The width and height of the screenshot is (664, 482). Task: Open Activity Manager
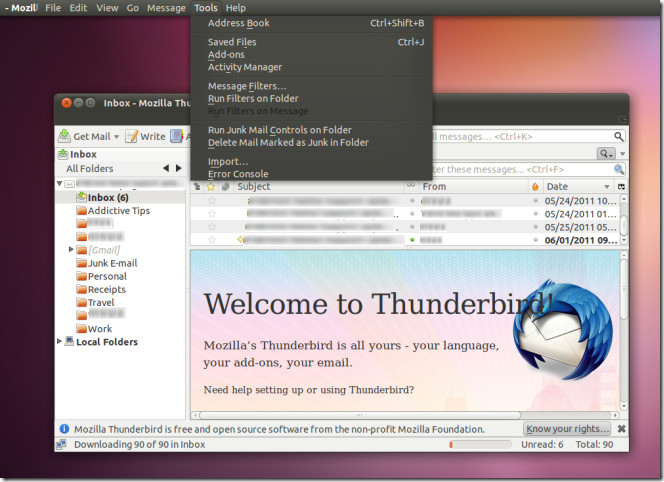point(312,67)
